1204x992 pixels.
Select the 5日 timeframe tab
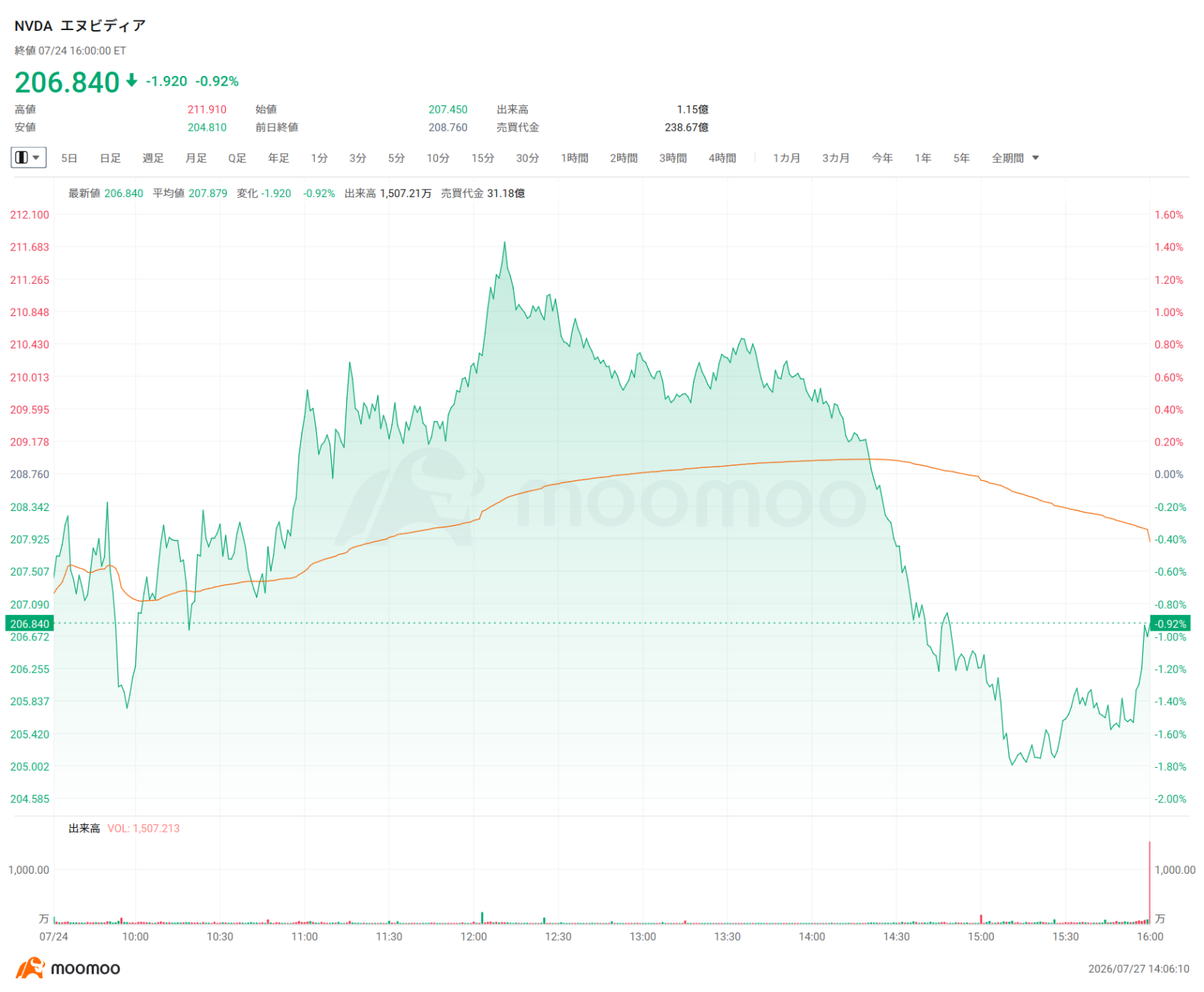coord(69,158)
